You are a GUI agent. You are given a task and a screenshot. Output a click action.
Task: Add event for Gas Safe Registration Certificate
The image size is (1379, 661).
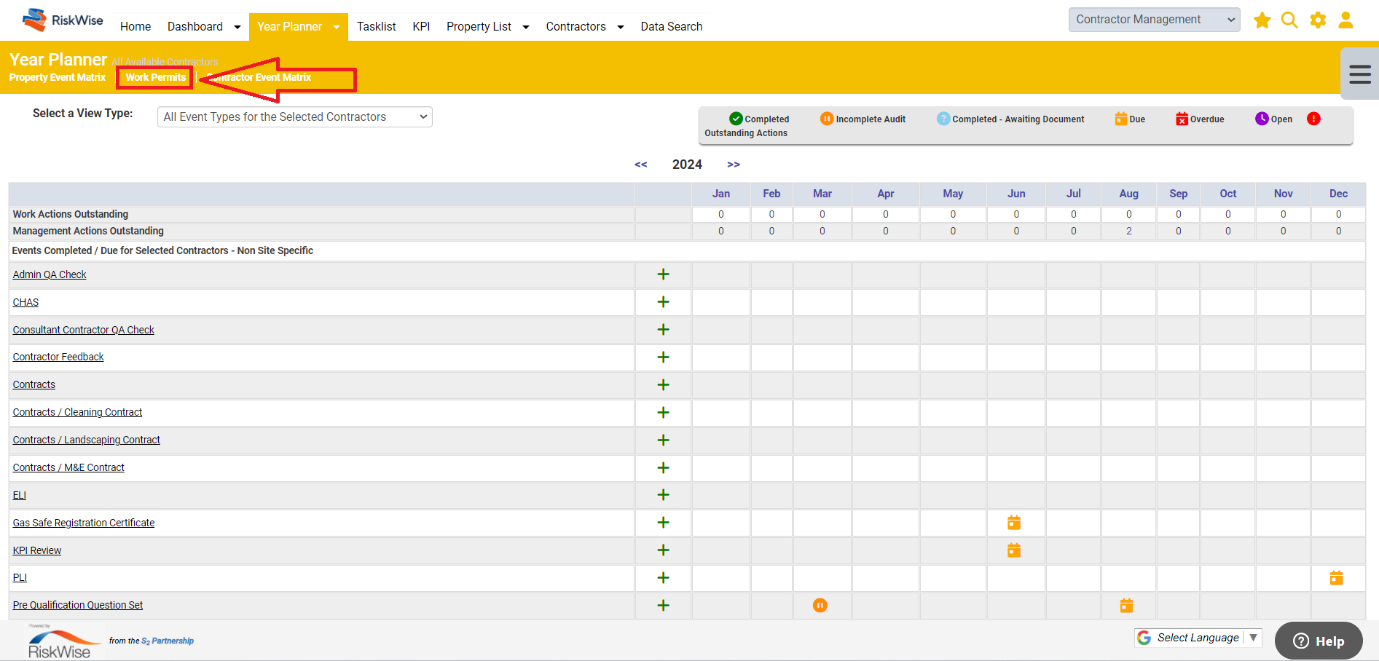point(663,522)
